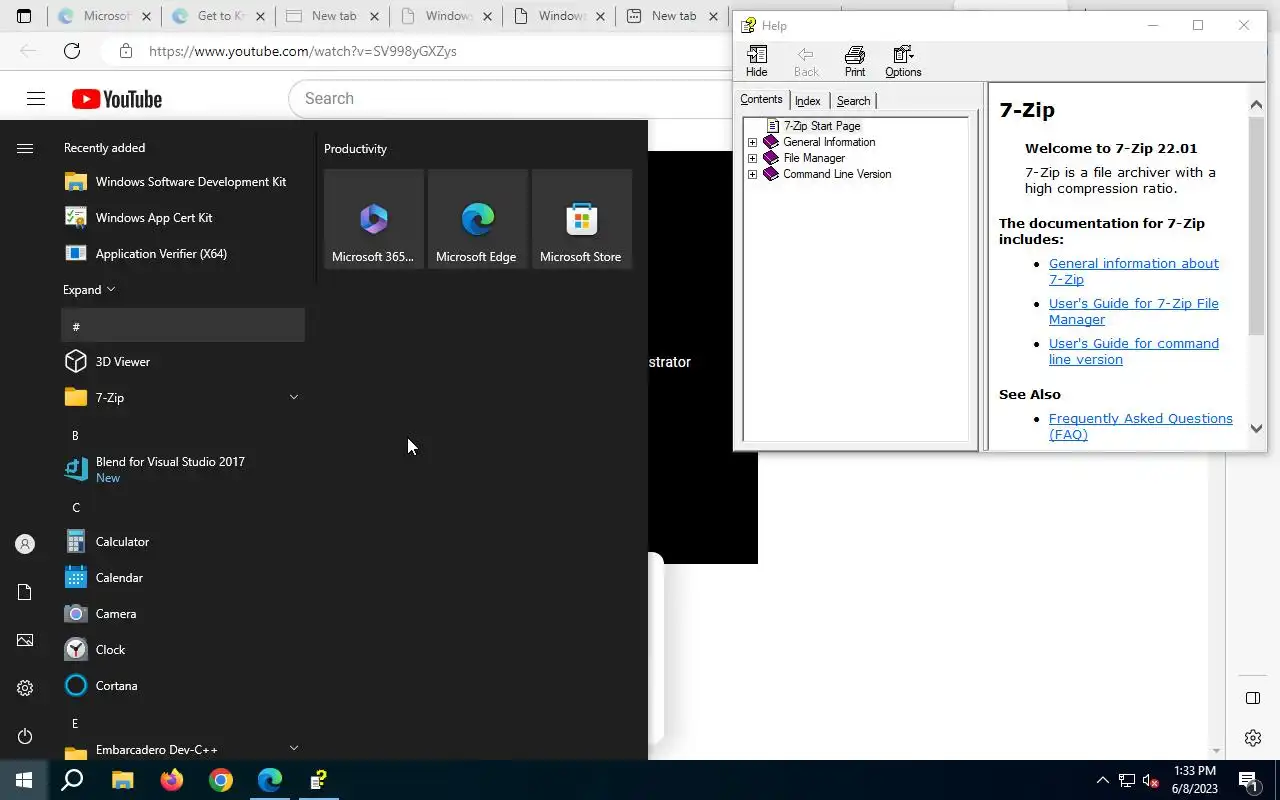
Task: Open General information about 7-Zip link
Action: (x=1133, y=272)
